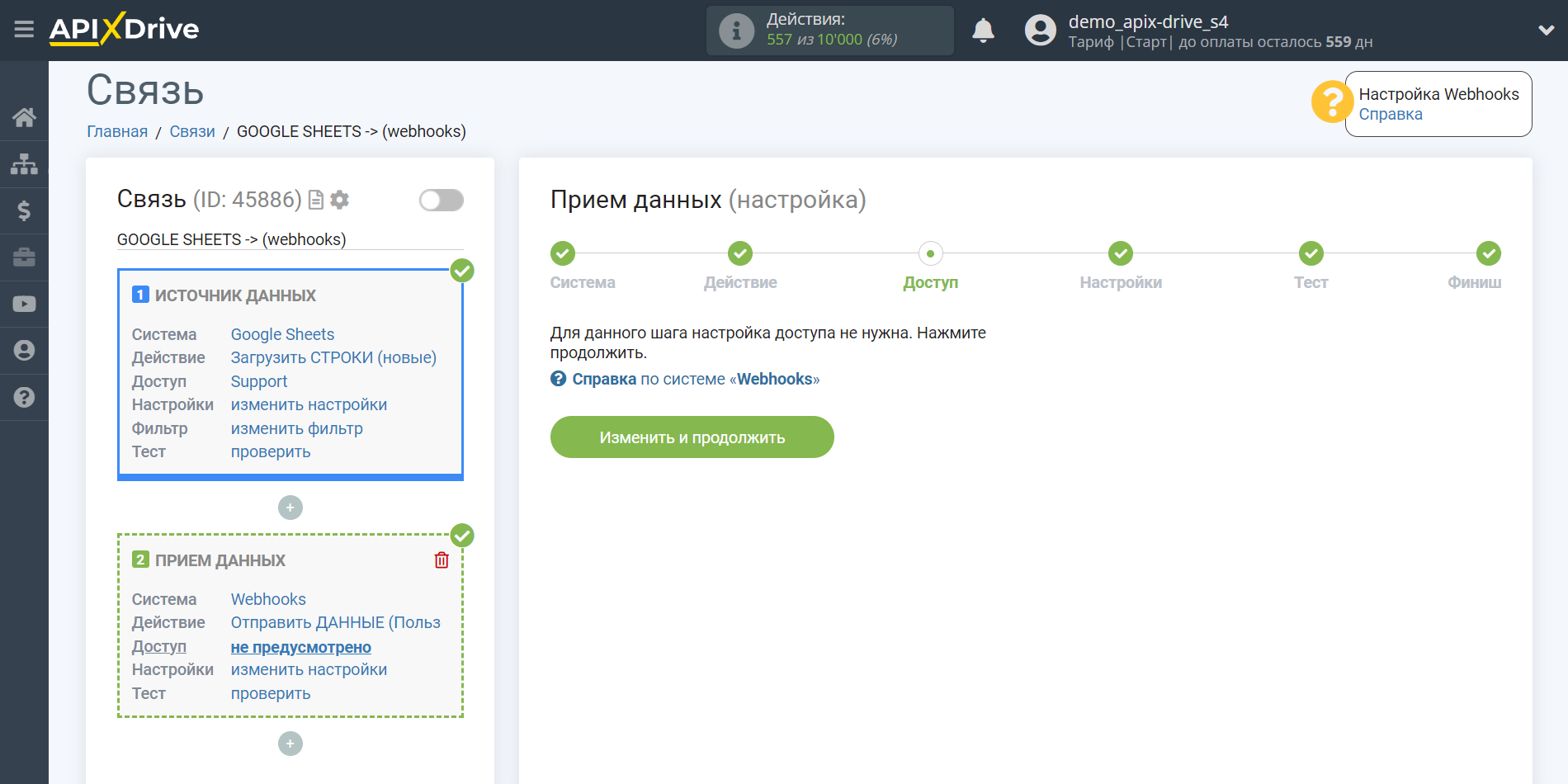Go to Главная breadcrumb

(117, 132)
